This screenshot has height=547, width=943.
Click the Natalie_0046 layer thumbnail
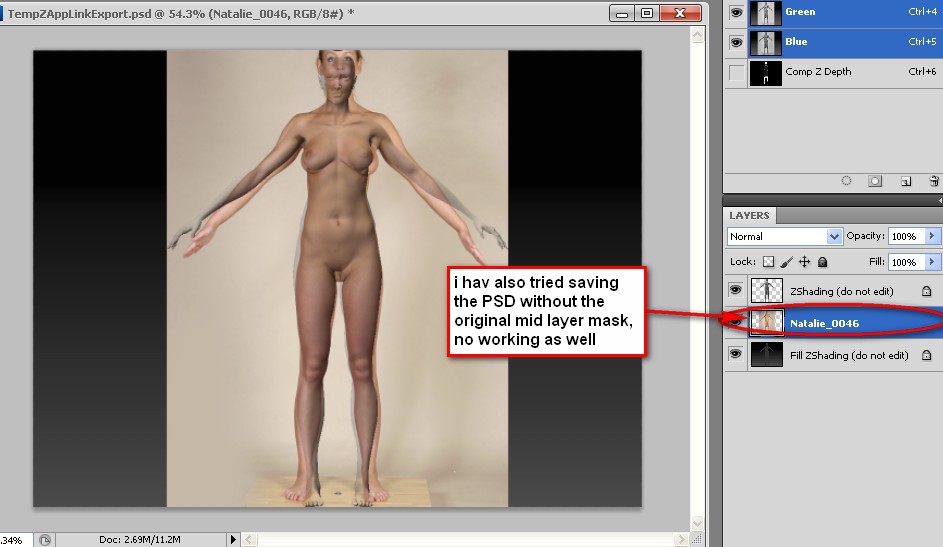pyautogui.click(x=766, y=322)
